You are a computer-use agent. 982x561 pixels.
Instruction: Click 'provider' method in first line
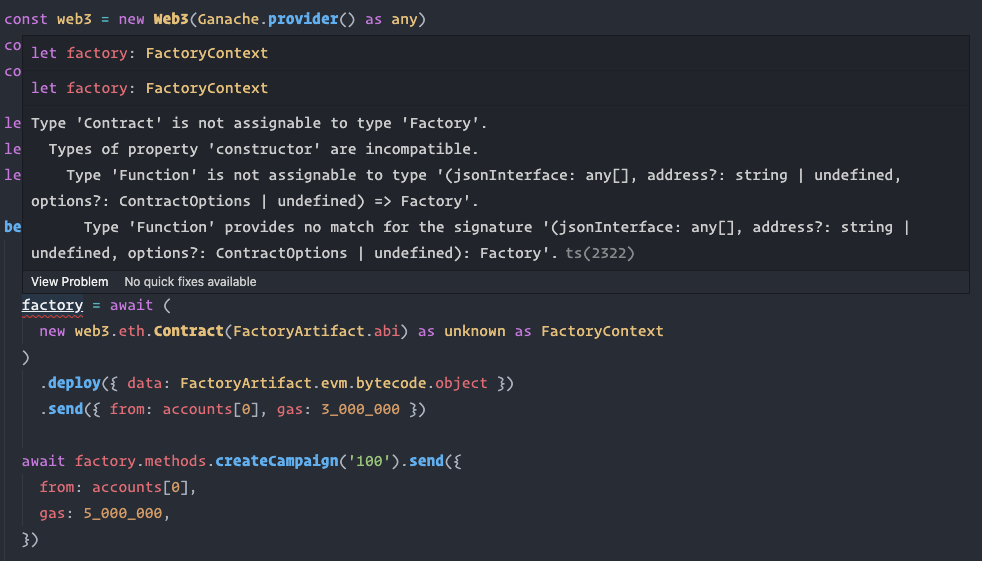pyautogui.click(x=303, y=19)
